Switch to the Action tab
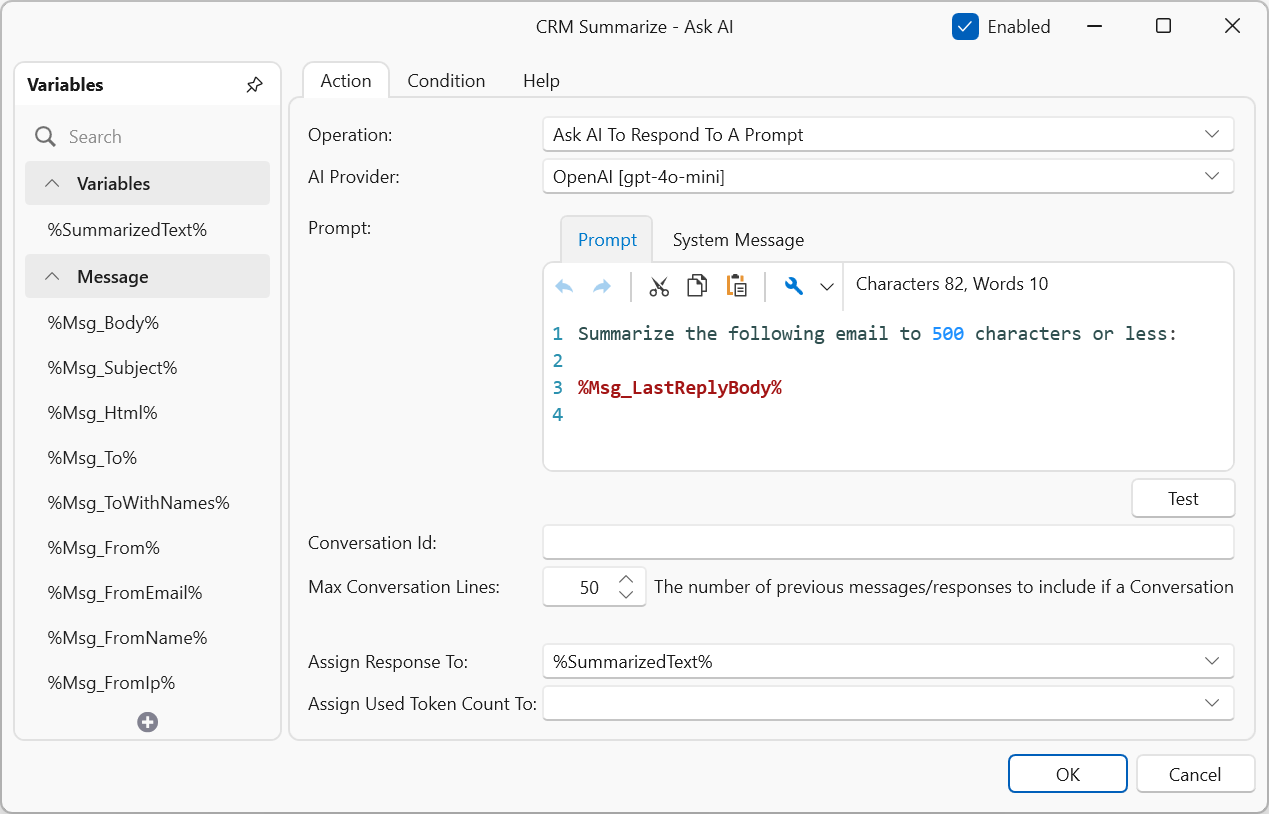Screen dimensions: 1269x814 pos(346,81)
